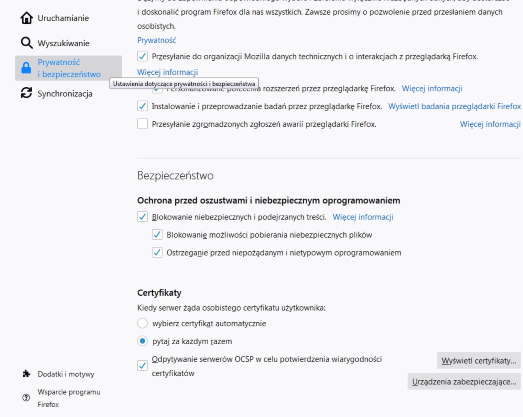
Task: Click the Synchronizacja arrows icon
Action: [26, 93]
